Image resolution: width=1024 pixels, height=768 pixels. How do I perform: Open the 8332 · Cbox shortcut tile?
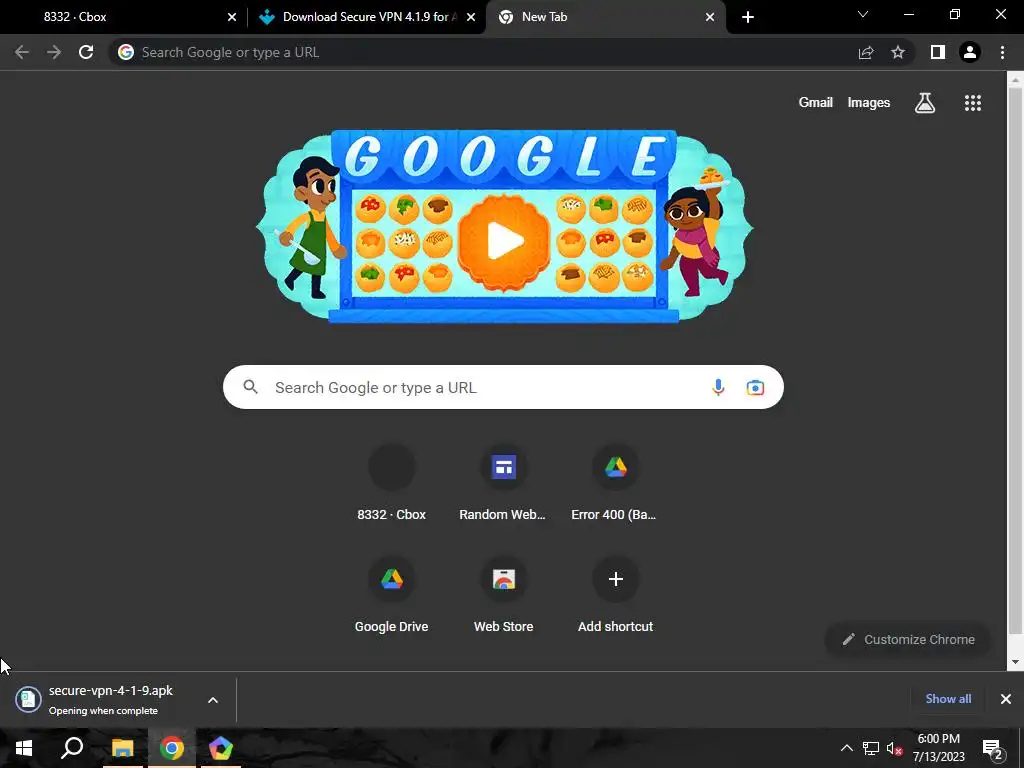click(x=391, y=484)
